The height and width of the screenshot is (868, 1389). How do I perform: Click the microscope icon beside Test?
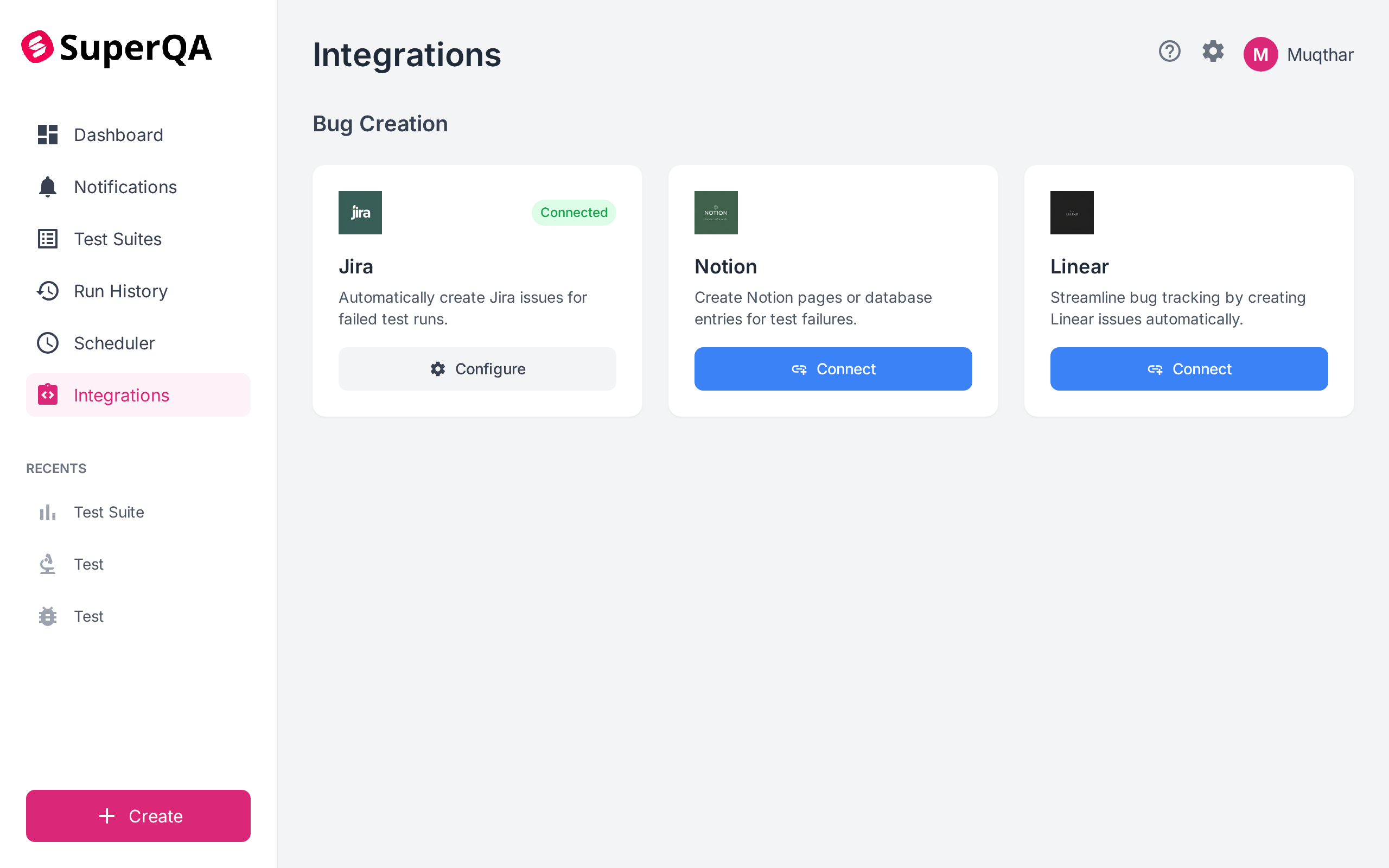pos(47,564)
